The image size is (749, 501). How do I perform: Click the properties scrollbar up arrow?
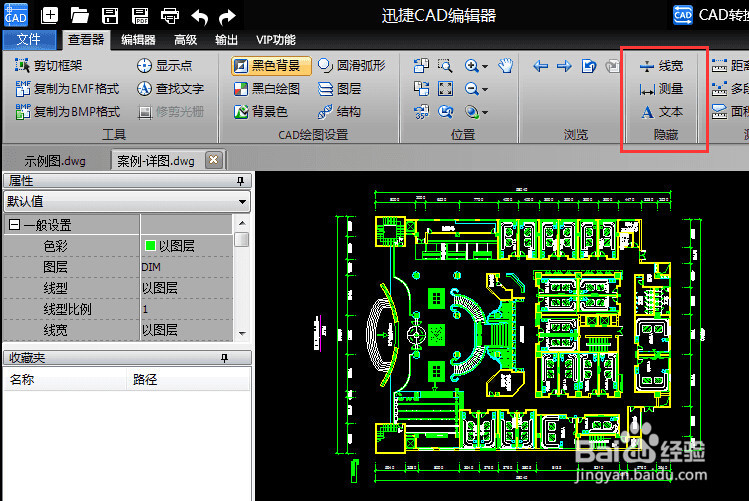242,223
